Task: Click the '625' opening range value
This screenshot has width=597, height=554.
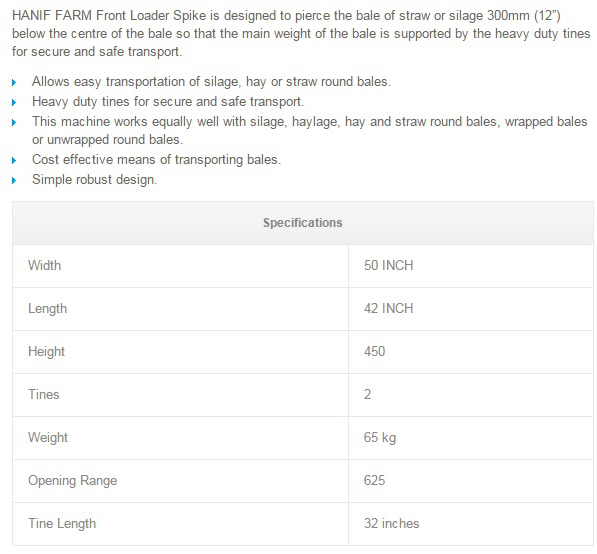Action: 374,481
